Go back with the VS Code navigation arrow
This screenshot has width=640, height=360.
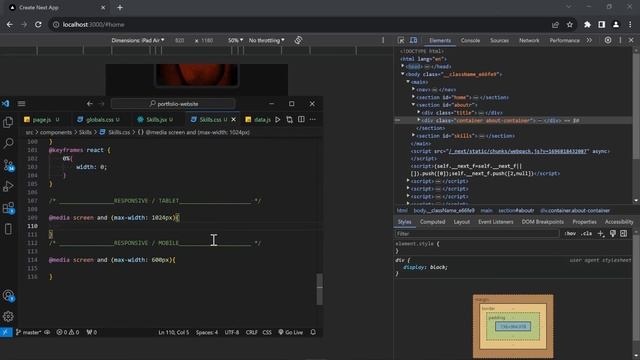(89, 104)
